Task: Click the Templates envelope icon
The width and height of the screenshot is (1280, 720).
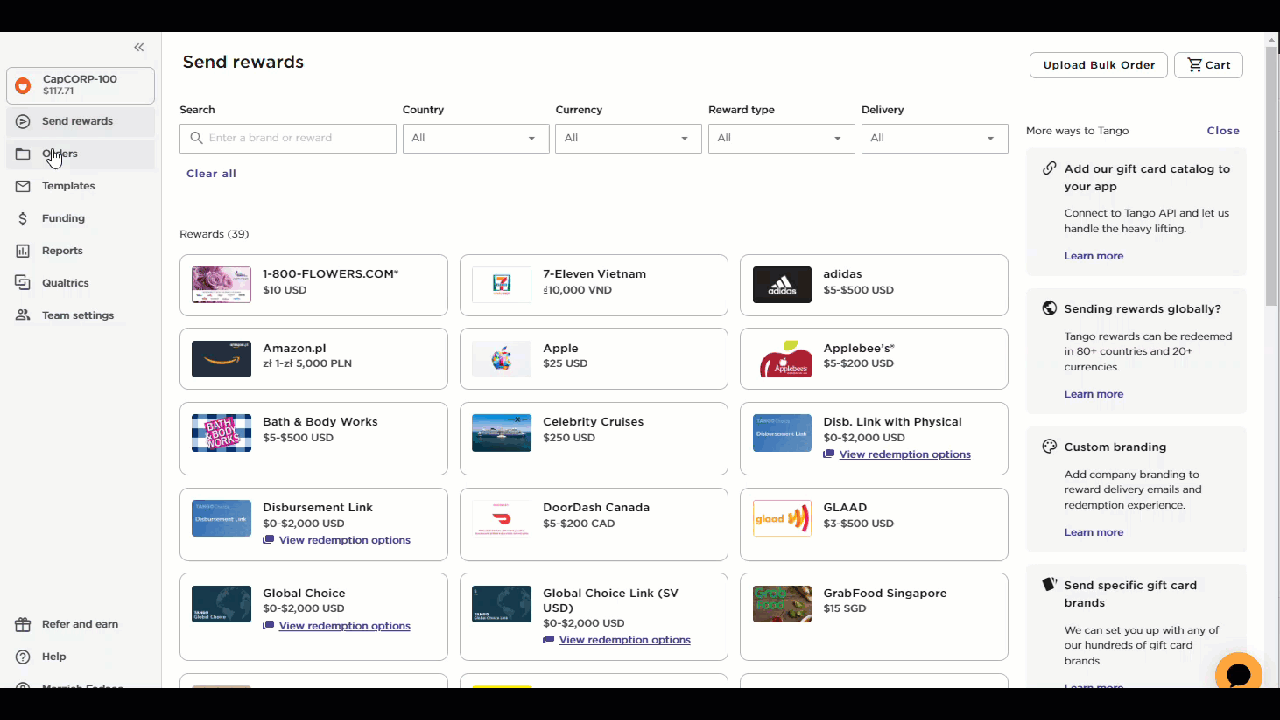Action: [x=23, y=186]
